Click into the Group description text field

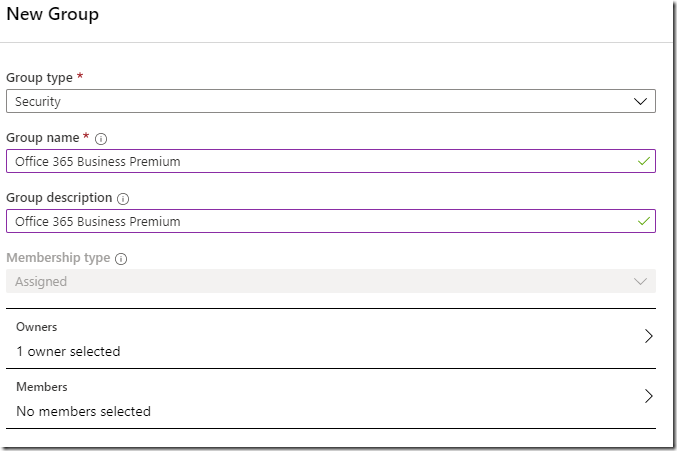coord(331,221)
